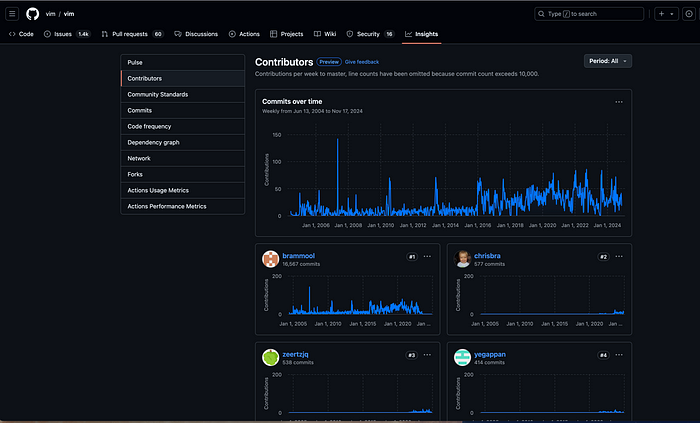
Task: Click the Give feedback link
Action: (x=363, y=61)
